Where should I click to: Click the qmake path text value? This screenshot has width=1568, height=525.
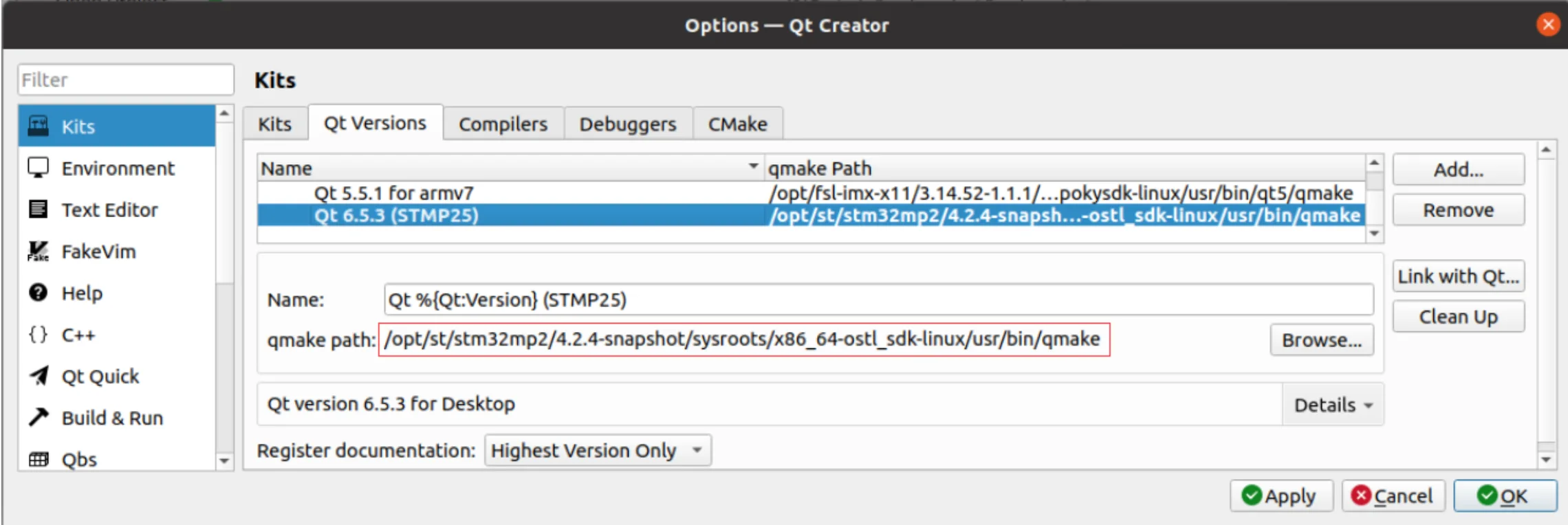pos(743,339)
